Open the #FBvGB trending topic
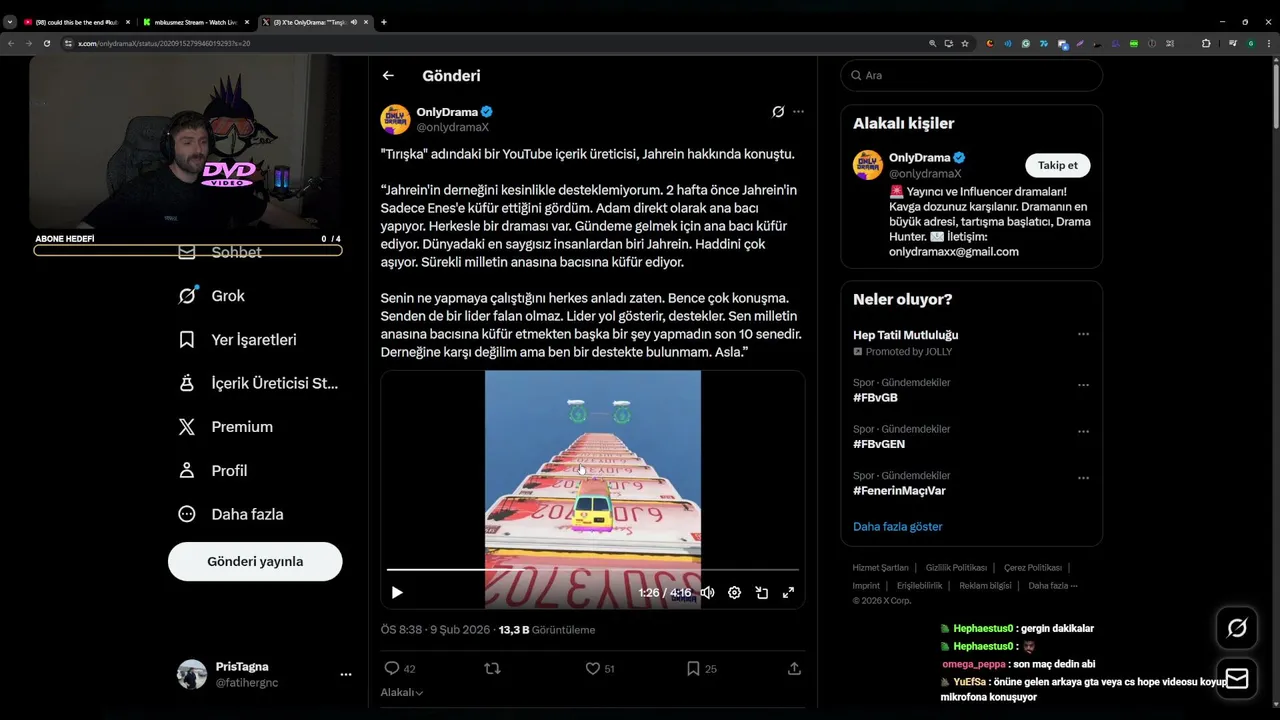Viewport: 1280px width, 720px height. [x=875, y=398]
